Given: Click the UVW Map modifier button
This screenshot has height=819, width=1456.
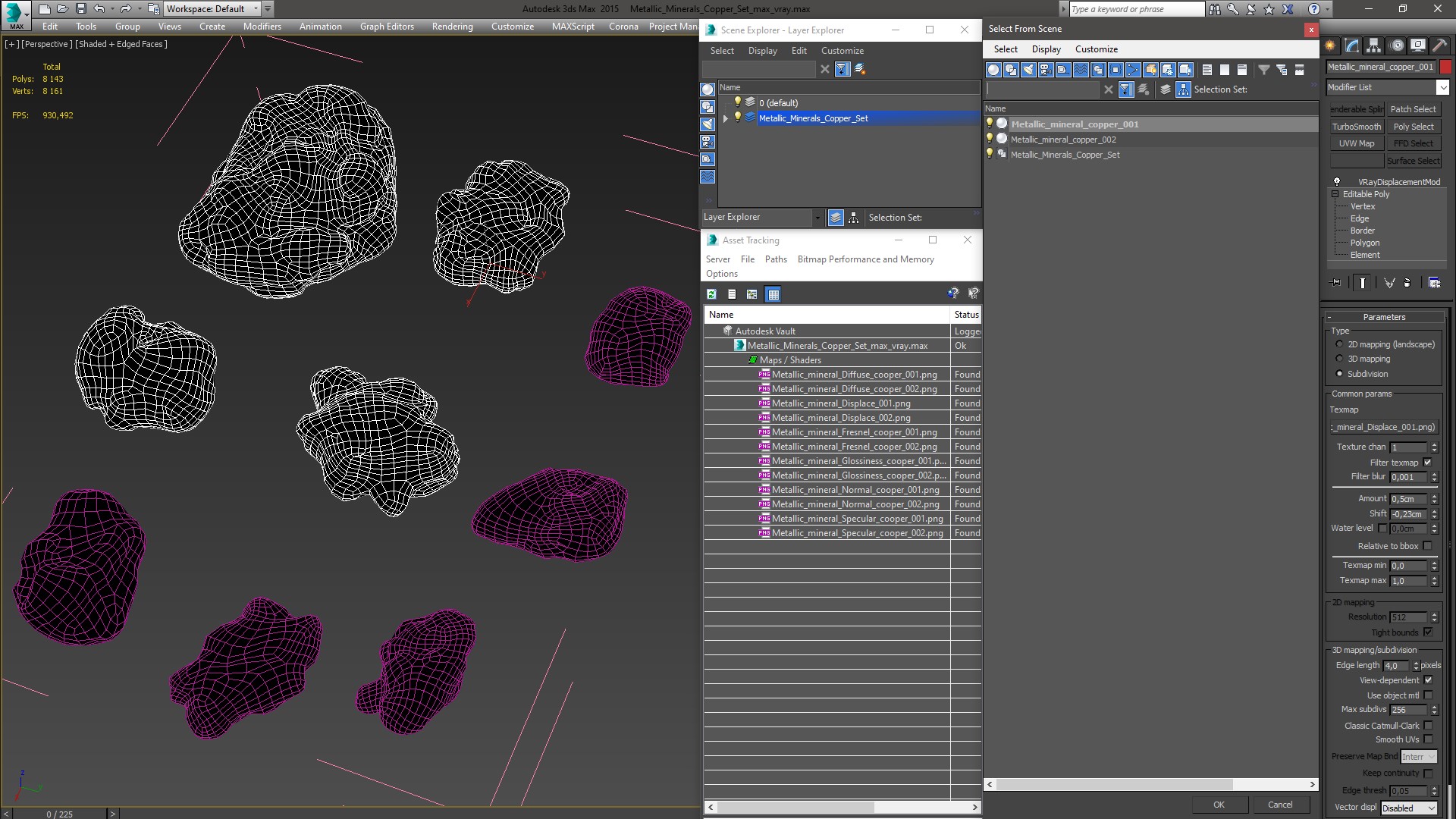Looking at the screenshot, I should 1357,143.
